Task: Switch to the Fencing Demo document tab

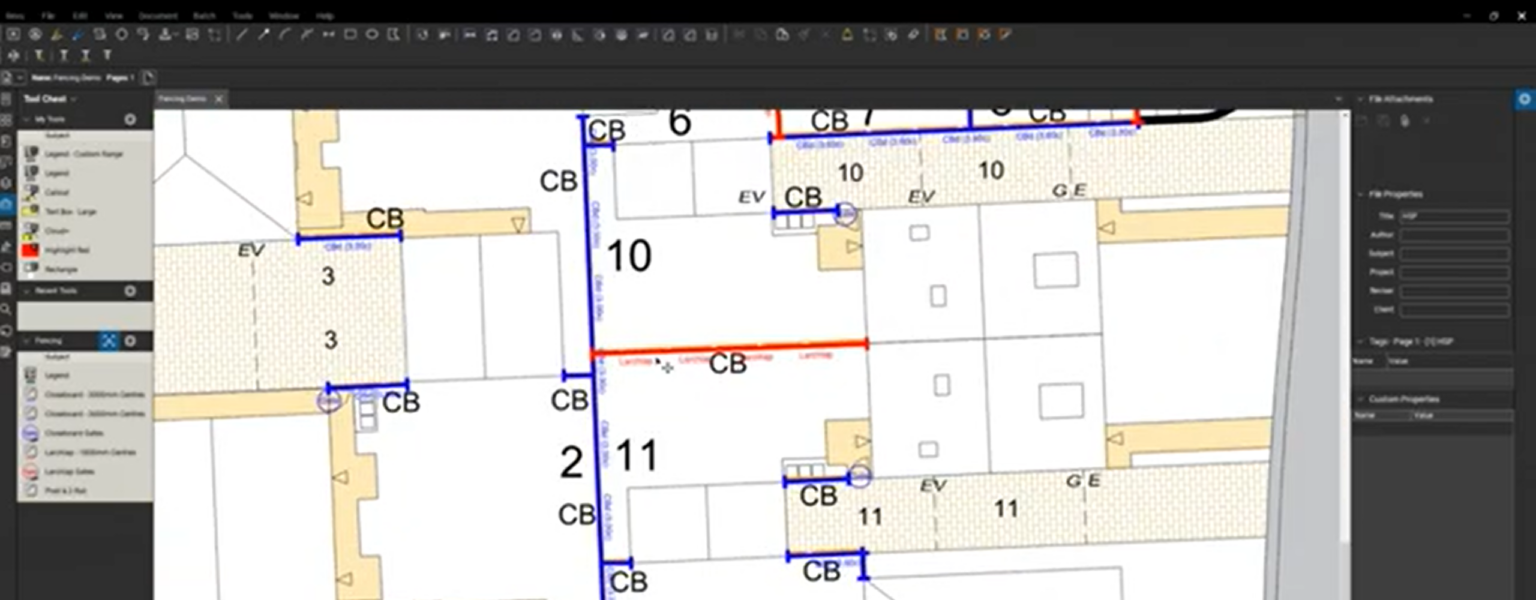Action: pos(185,99)
